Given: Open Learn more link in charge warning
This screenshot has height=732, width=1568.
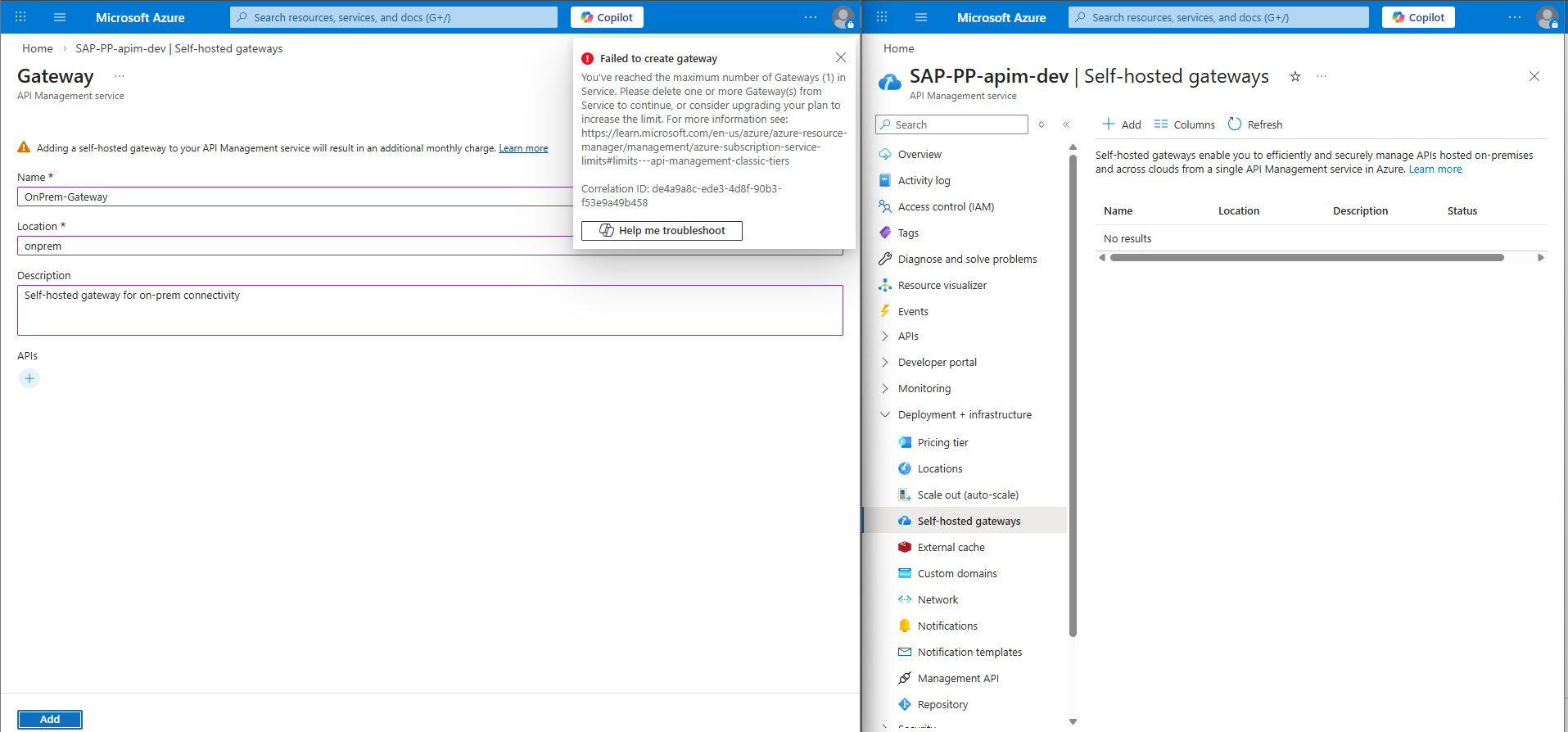Looking at the screenshot, I should pos(523,148).
